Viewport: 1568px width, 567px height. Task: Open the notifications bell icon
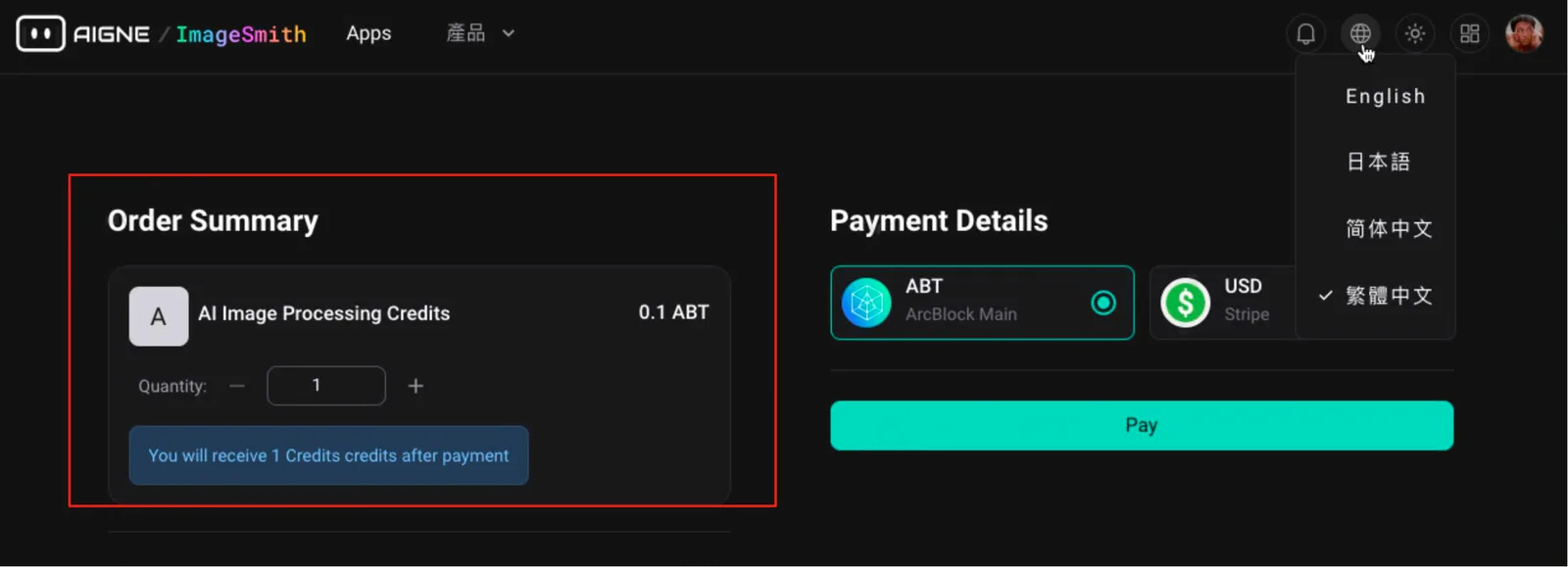[x=1305, y=33]
